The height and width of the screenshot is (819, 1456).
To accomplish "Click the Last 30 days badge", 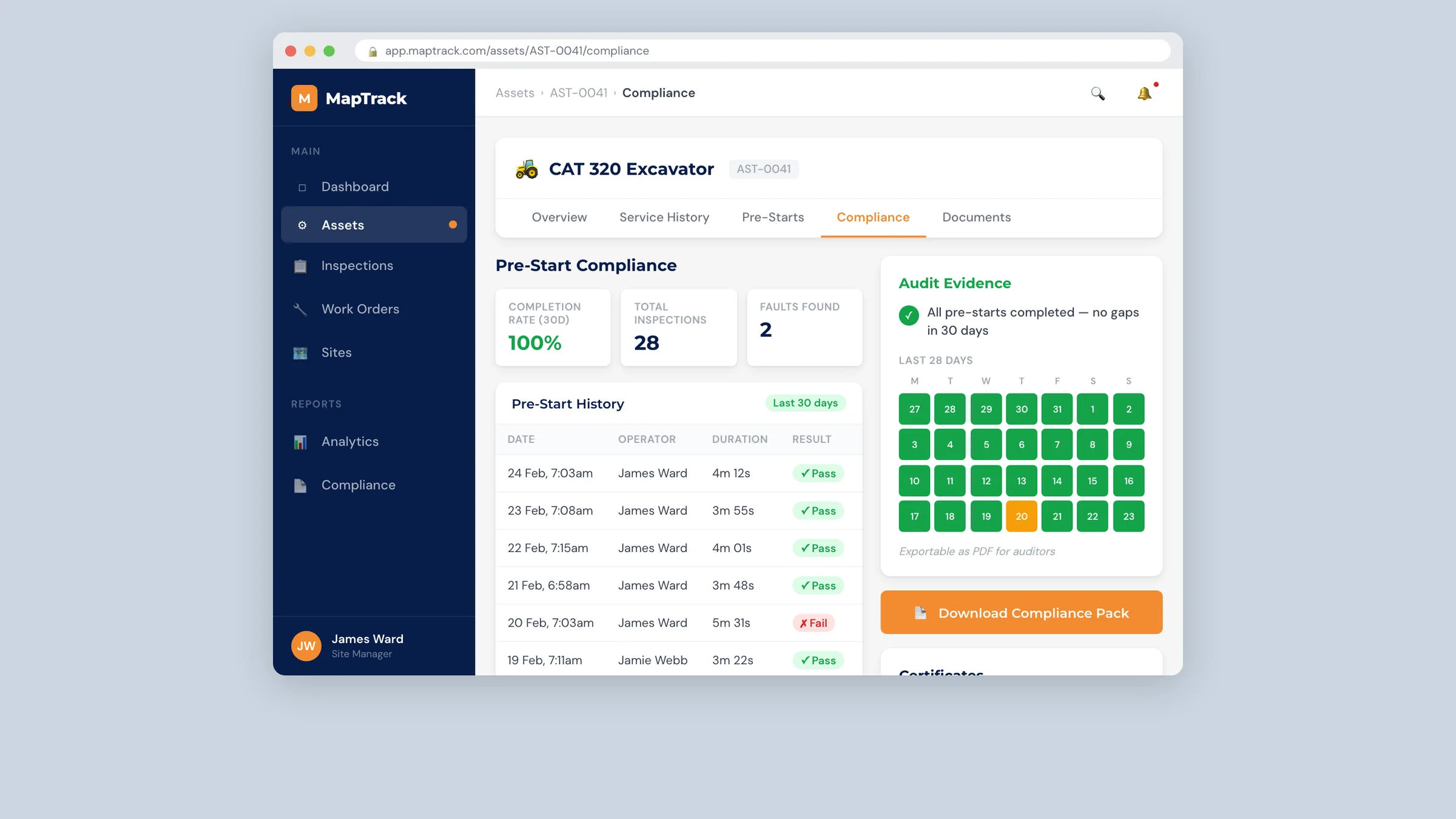I will [x=805, y=403].
